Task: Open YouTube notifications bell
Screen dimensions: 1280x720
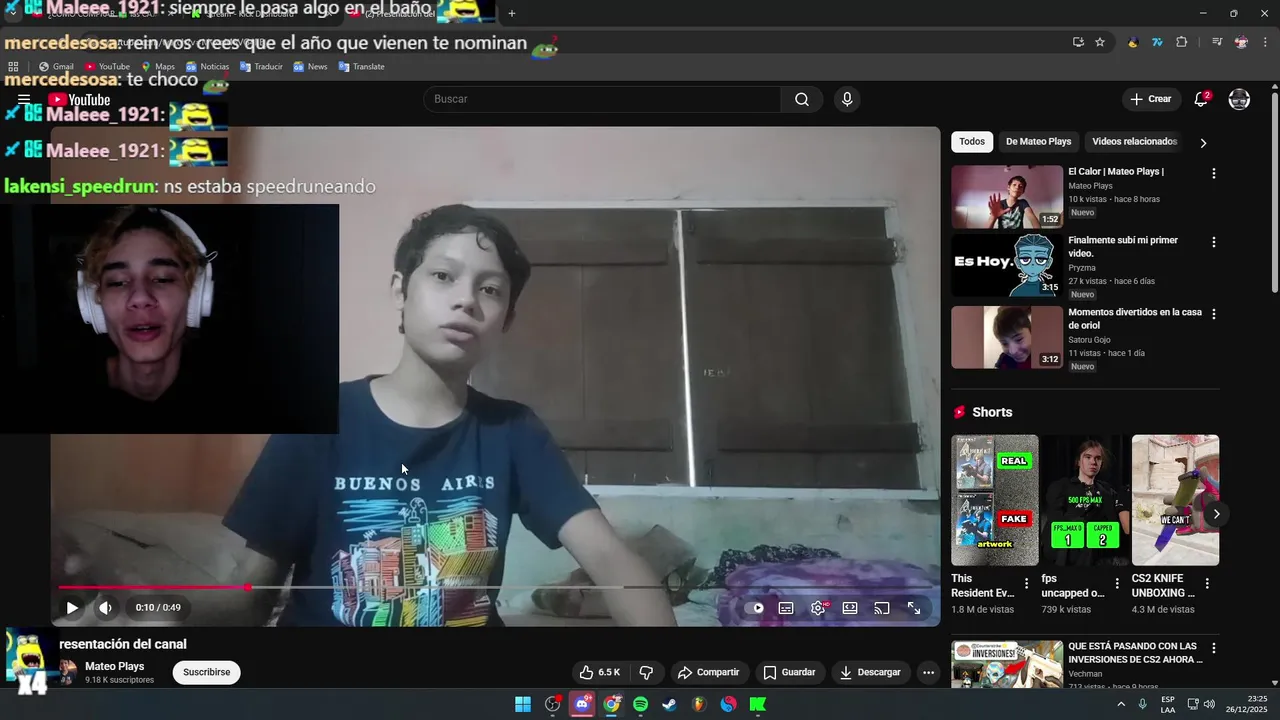Action: tap(1202, 99)
